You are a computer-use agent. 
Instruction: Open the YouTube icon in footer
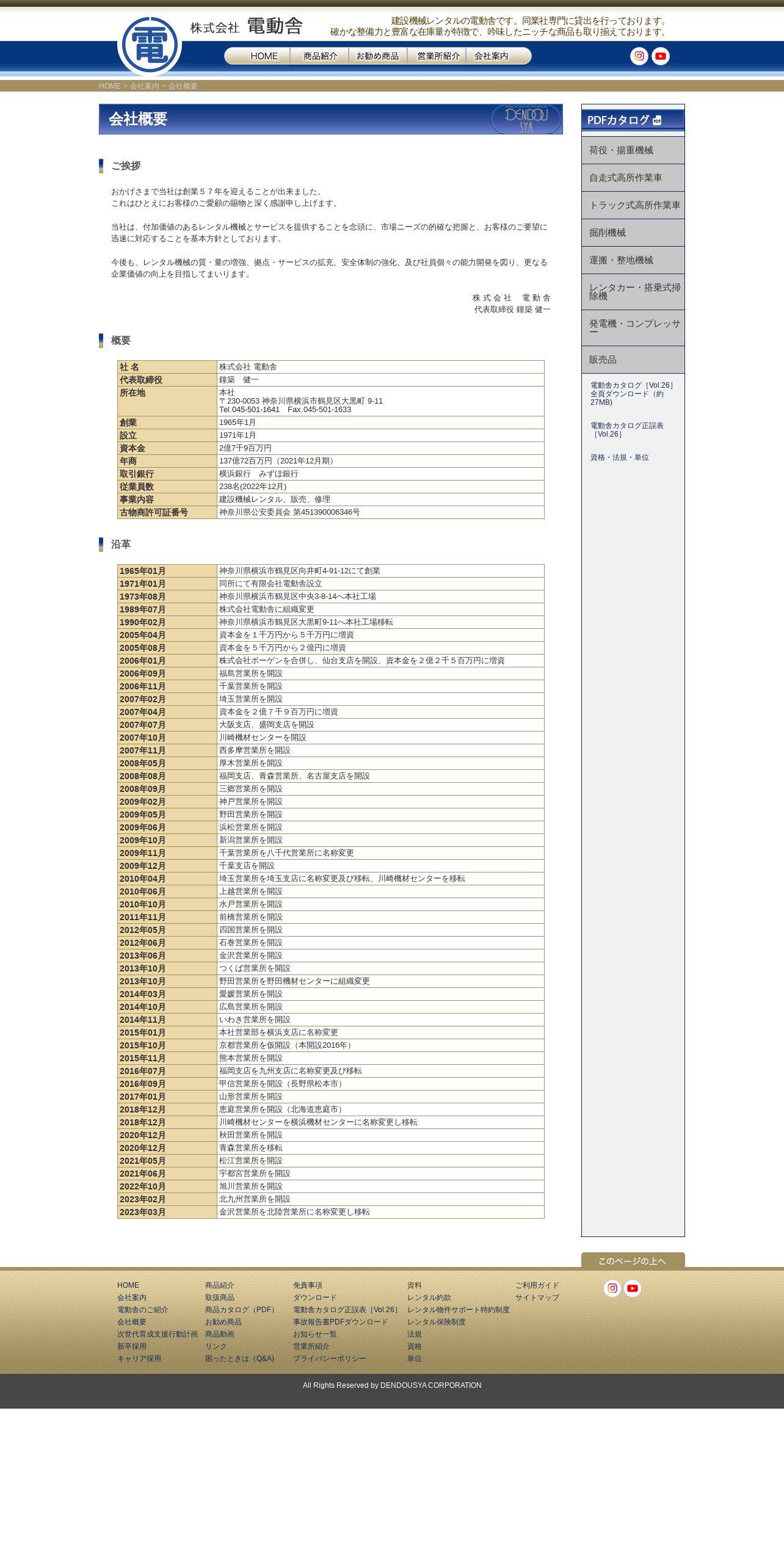pyautogui.click(x=633, y=1288)
